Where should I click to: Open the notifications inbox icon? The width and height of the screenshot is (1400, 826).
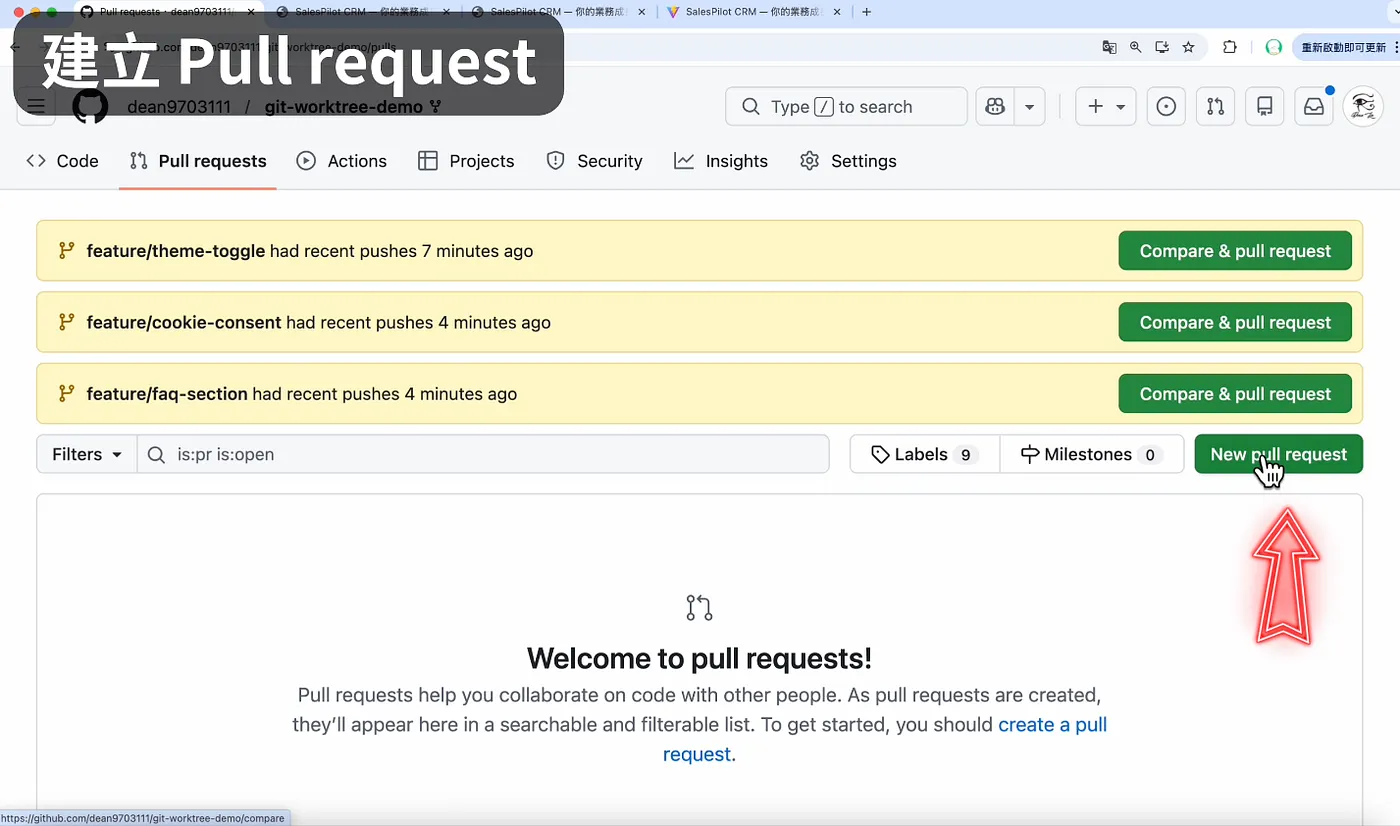[x=1314, y=107]
